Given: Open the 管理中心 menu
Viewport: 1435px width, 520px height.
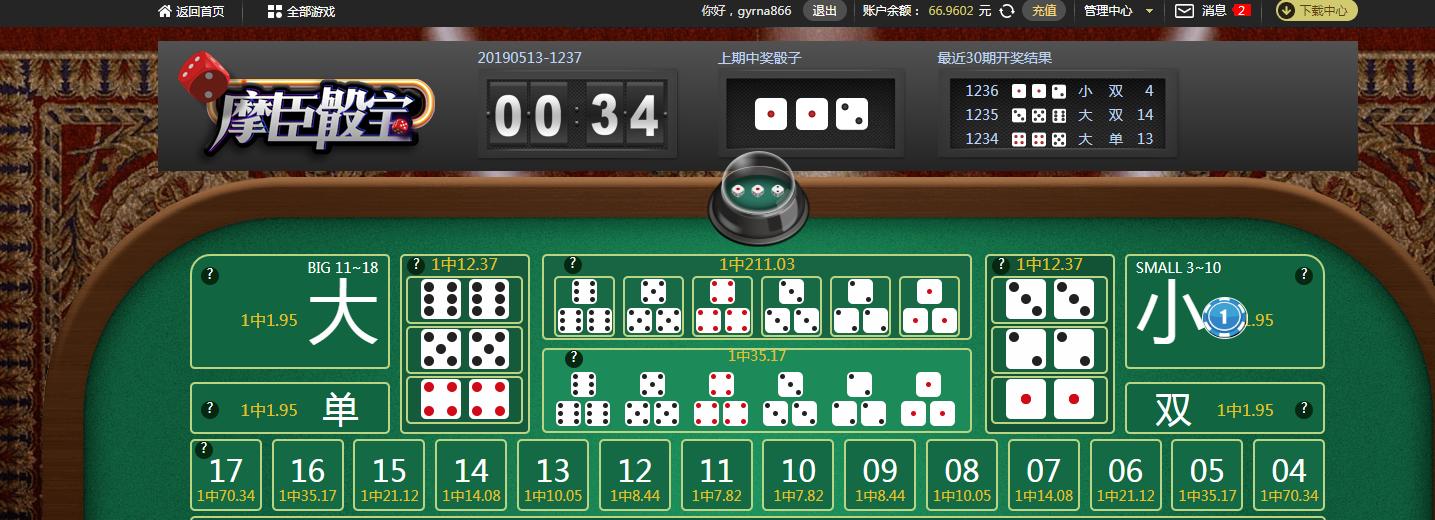Looking at the screenshot, I should point(1108,11).
